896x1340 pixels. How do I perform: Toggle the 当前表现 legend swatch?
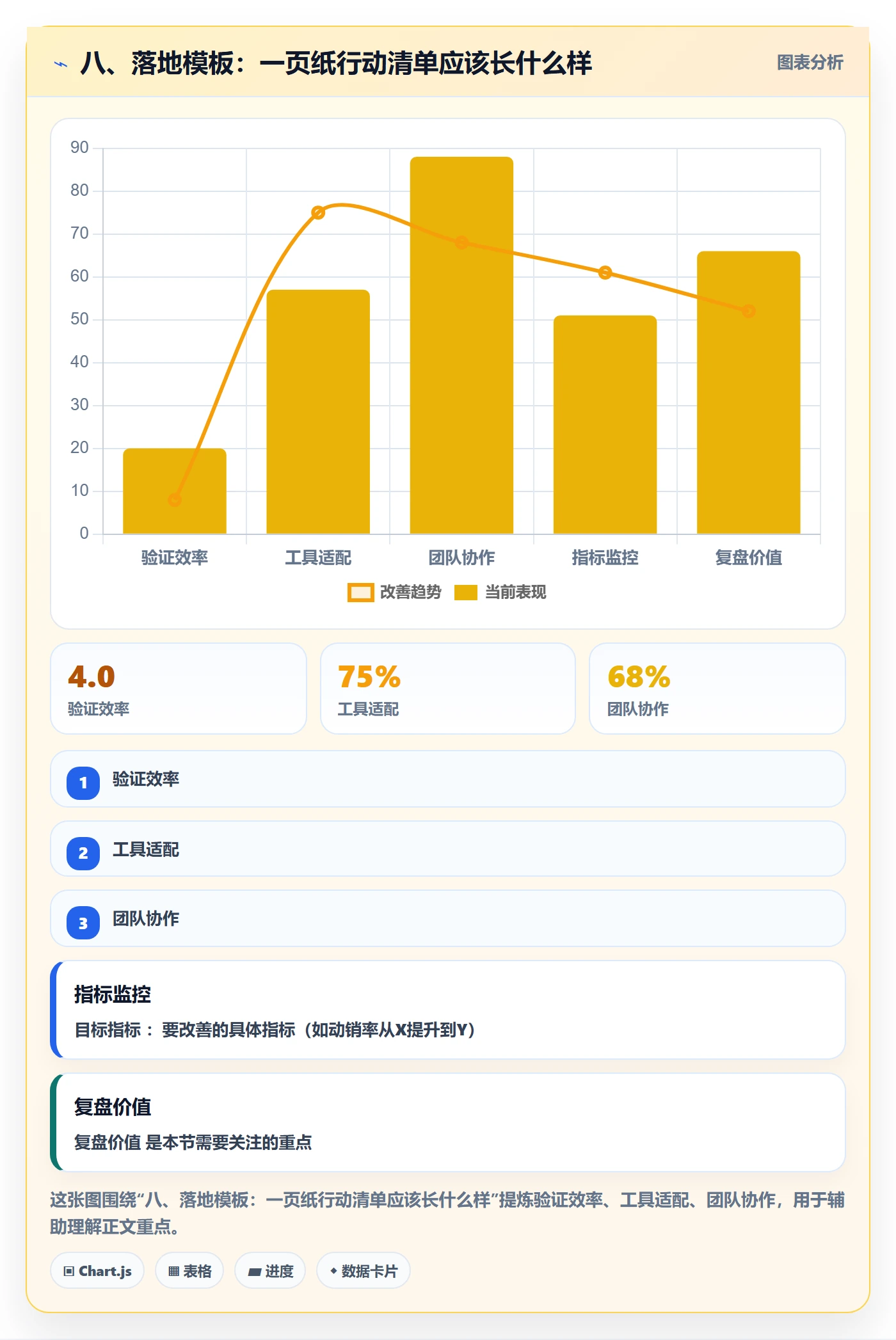(465, 593)
